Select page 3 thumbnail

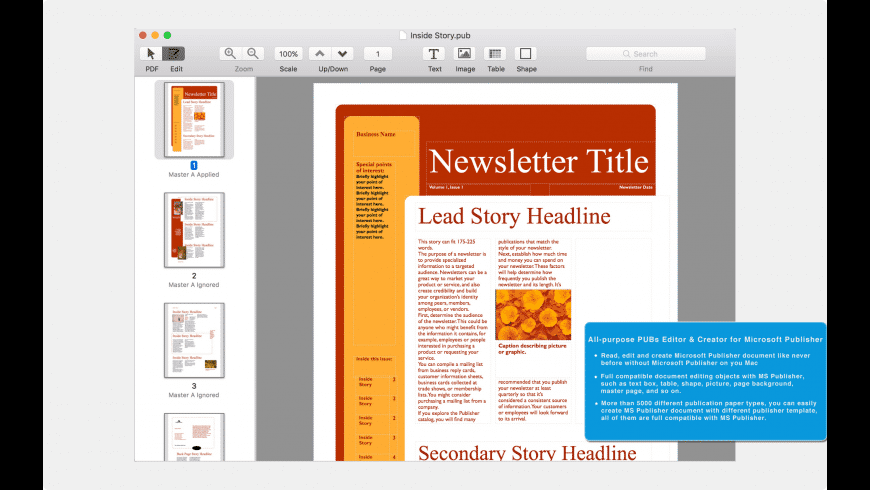194,340
